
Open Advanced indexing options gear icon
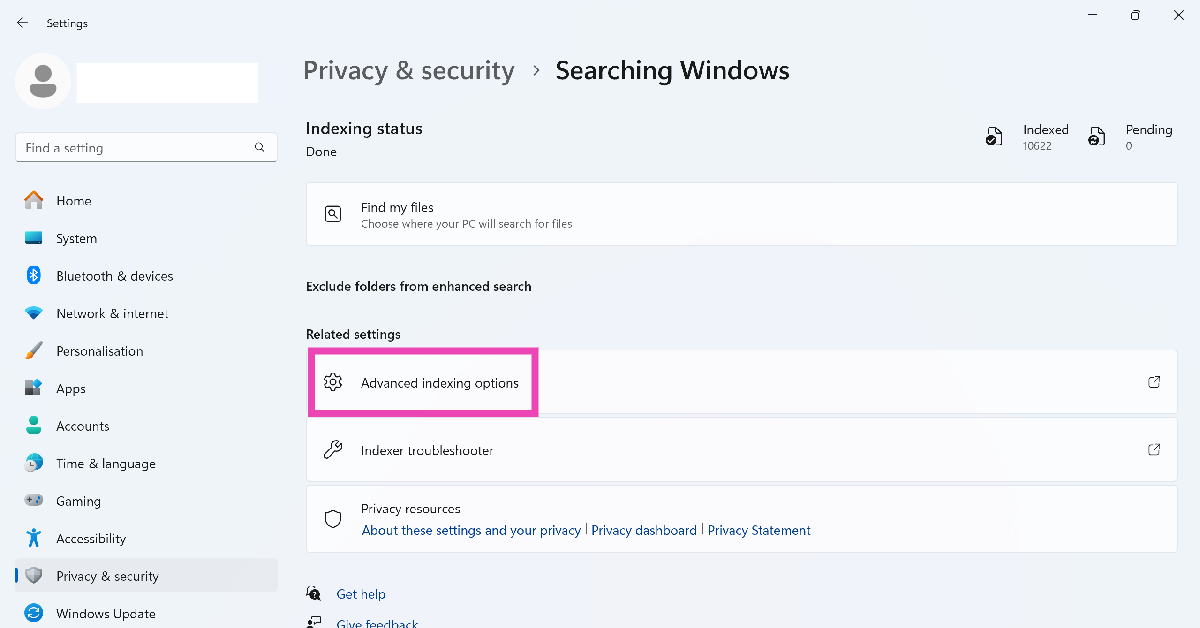[x=333, y=383]
